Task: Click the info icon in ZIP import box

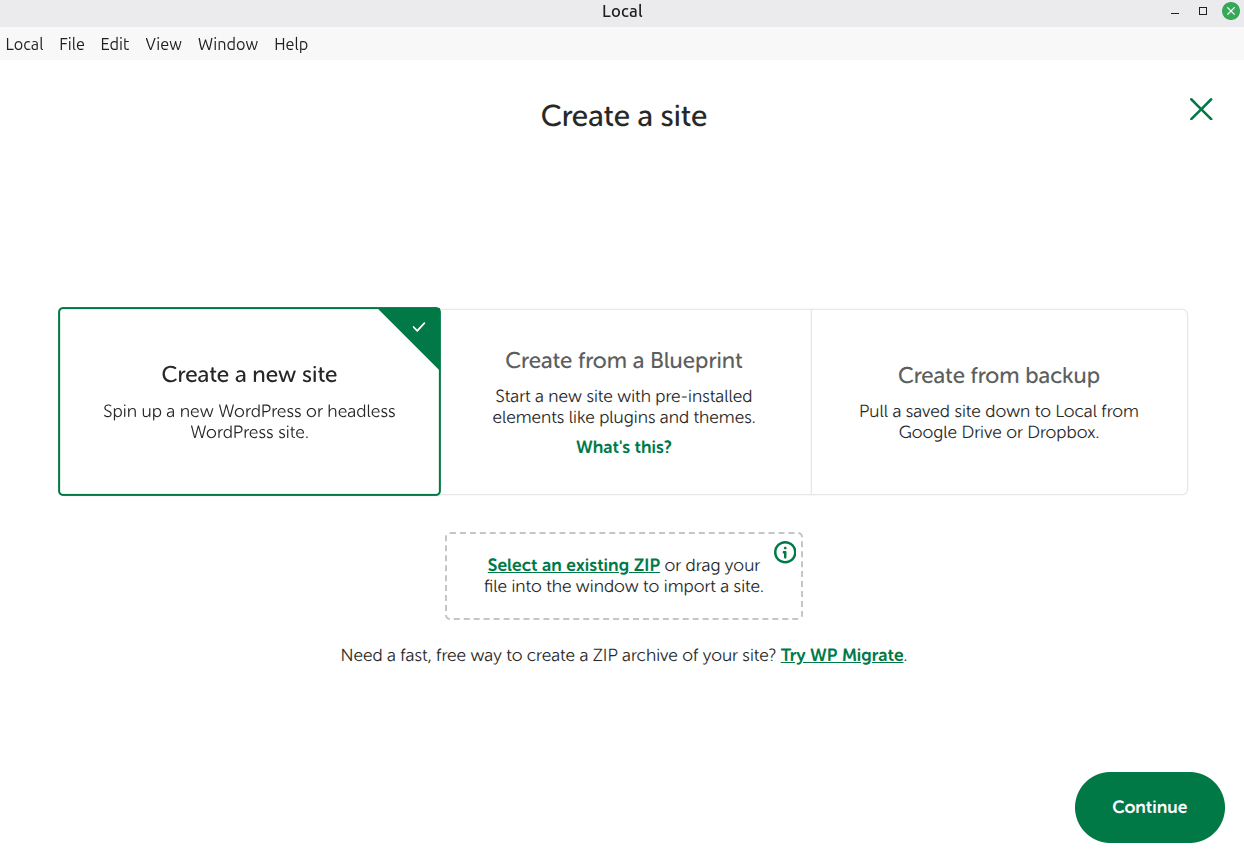Action: (785, 552)
